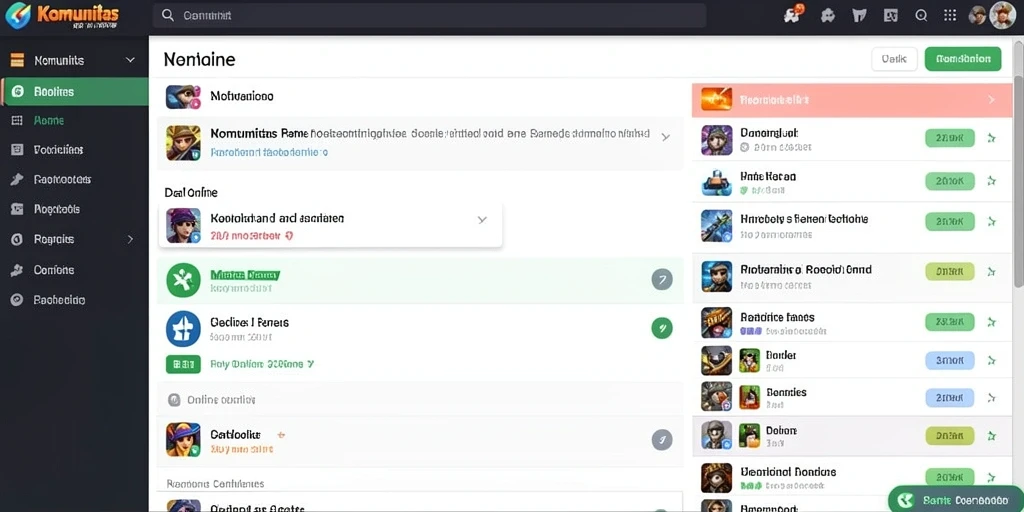Click the Dal Online section heading
The width and height of the screenshot is (1024, 512).
(x=191, y=193)
